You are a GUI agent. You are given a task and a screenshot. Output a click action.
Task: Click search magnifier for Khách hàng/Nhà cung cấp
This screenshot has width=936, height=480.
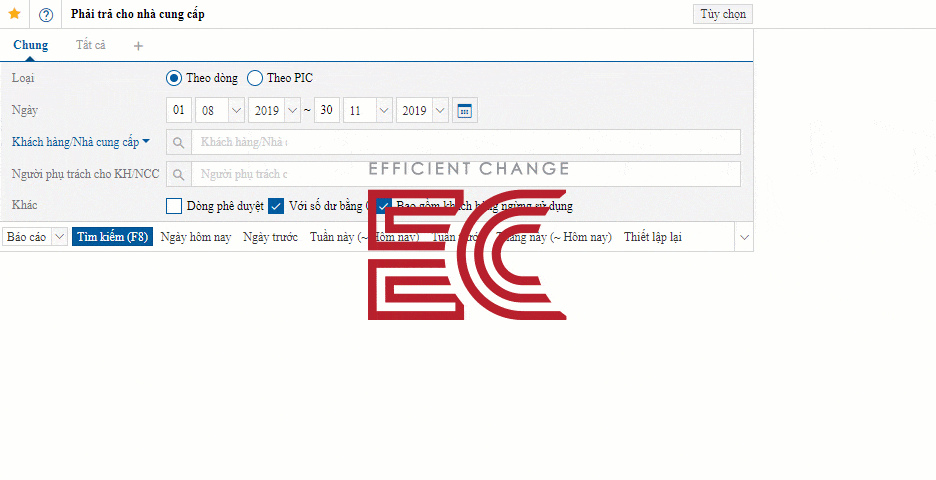tap(178, 142)
